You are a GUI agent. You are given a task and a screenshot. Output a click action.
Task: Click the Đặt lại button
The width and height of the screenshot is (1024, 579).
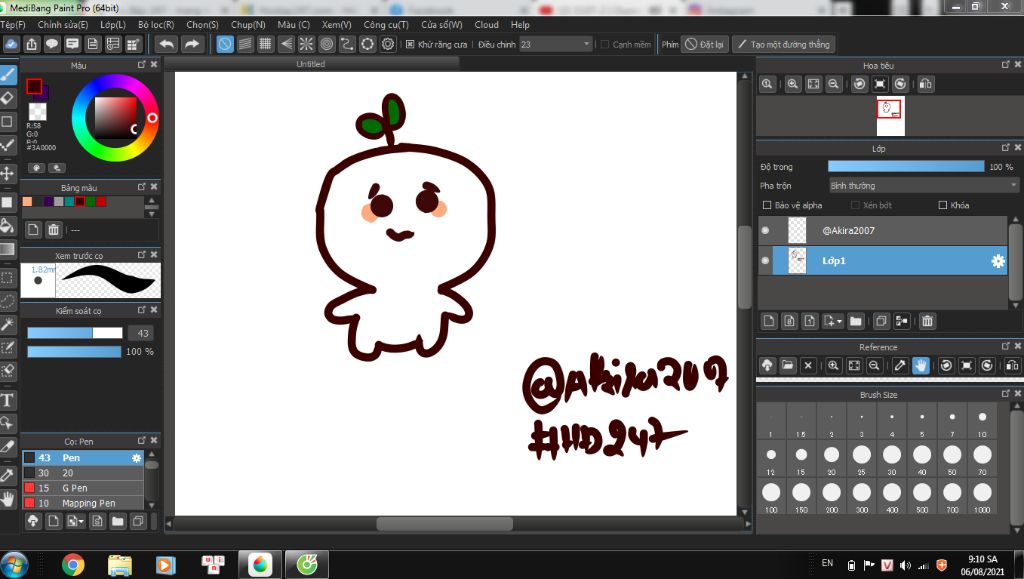(x=705, y=44)
